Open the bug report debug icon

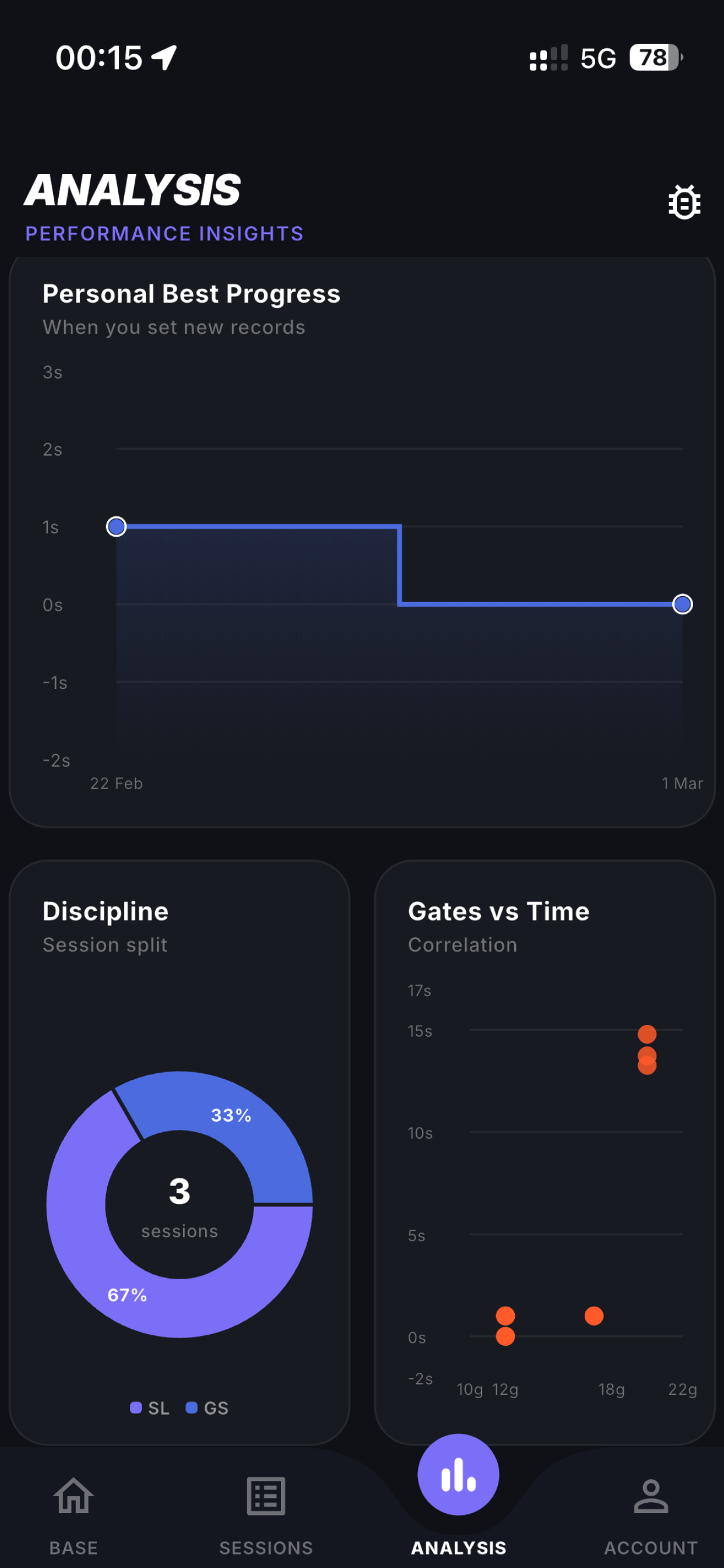pos(684,202)
